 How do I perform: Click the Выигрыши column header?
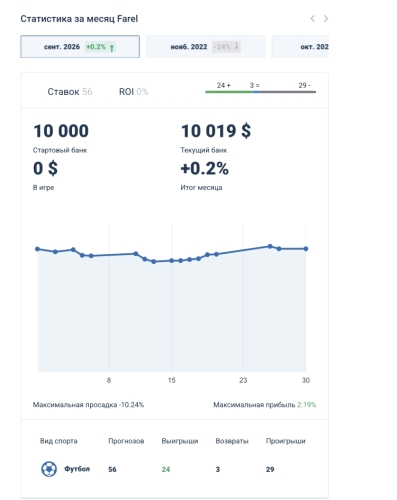(180, 441)
